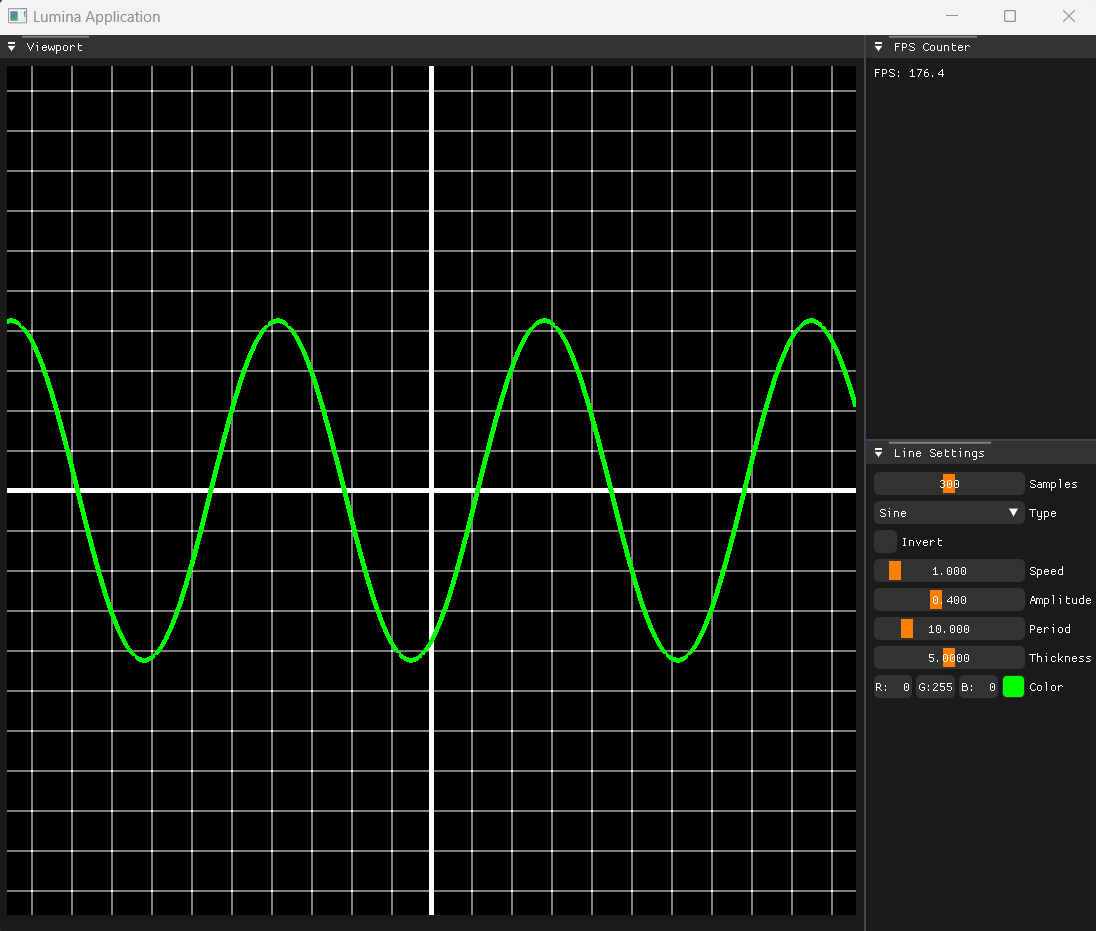Select the FPS Counter tab
This screenshot has height=931, width=1096.
pos(933,46)
